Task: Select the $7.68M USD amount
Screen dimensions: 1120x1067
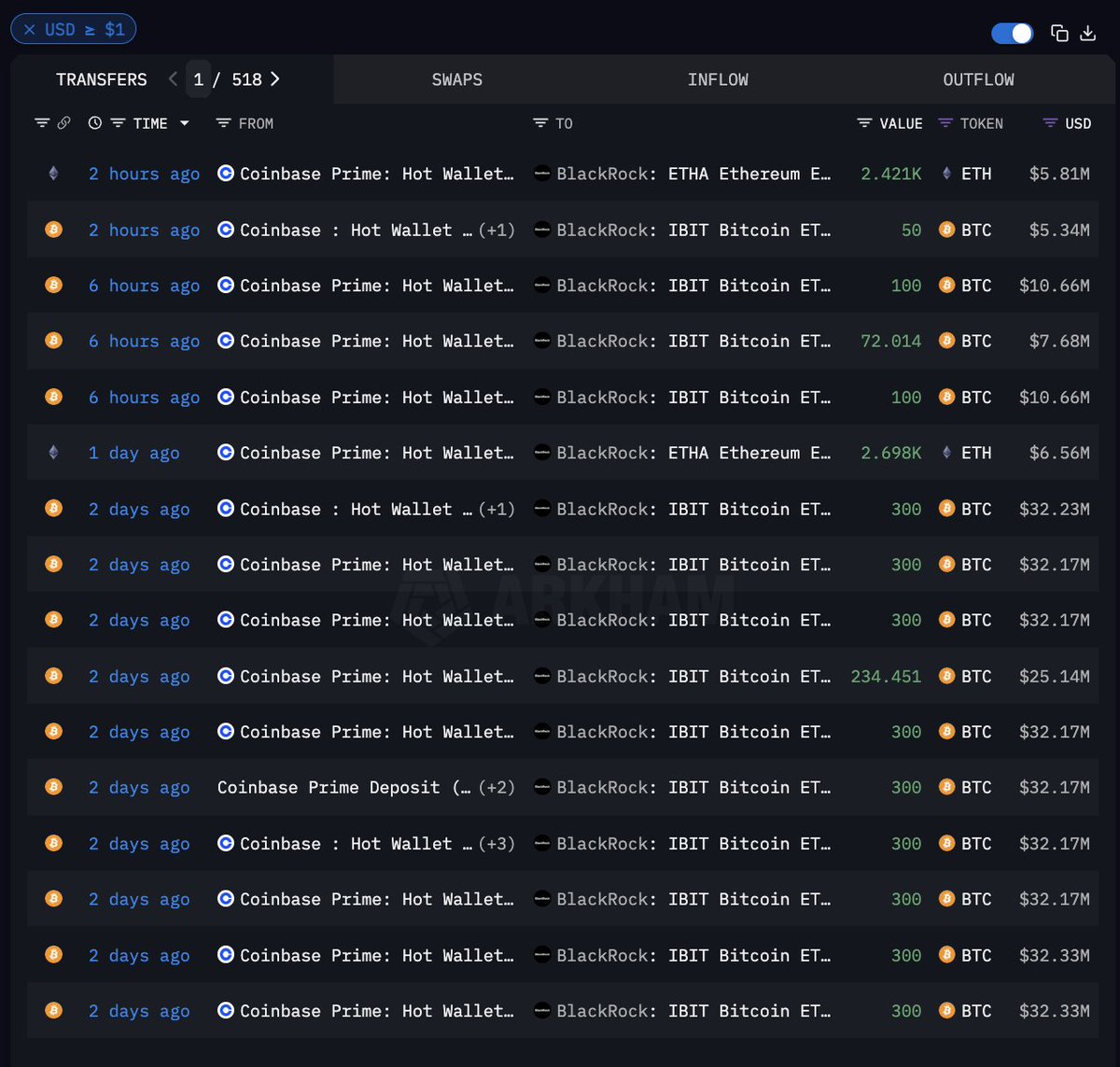Action: tap(1059, 341)
